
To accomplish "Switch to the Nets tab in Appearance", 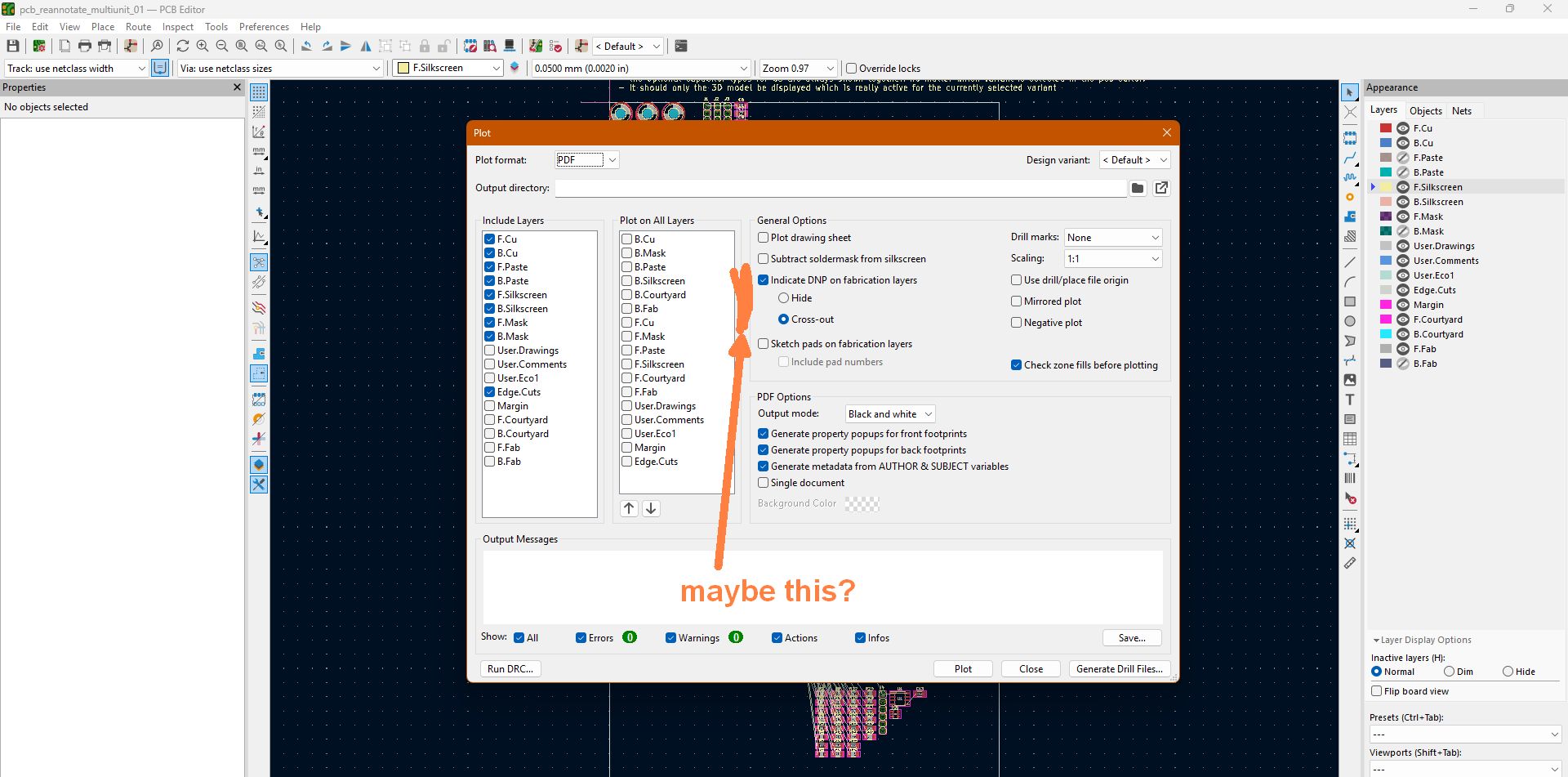I will (x=1461, y=111).
